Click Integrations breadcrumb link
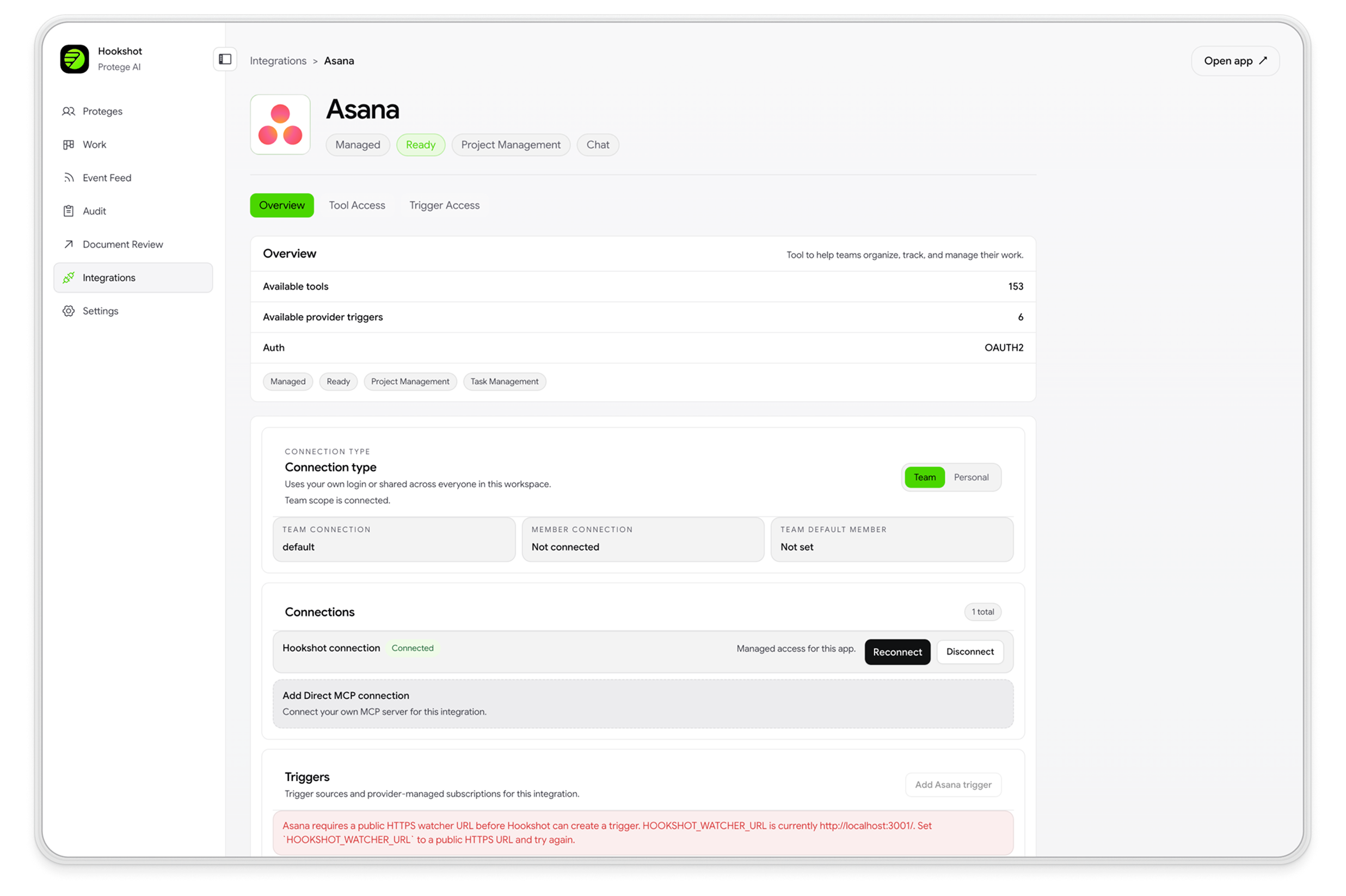1346x896 pixels. coord(278,60)
